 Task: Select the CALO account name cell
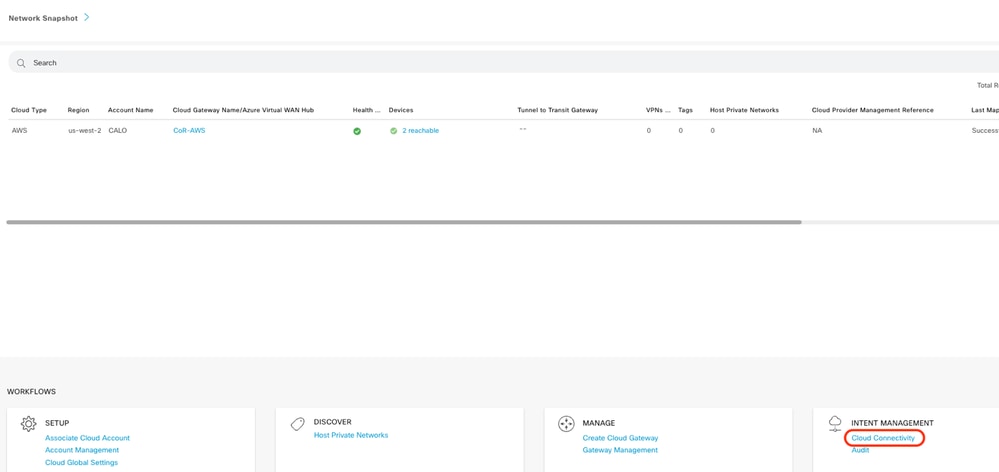(x=118, y=131)
